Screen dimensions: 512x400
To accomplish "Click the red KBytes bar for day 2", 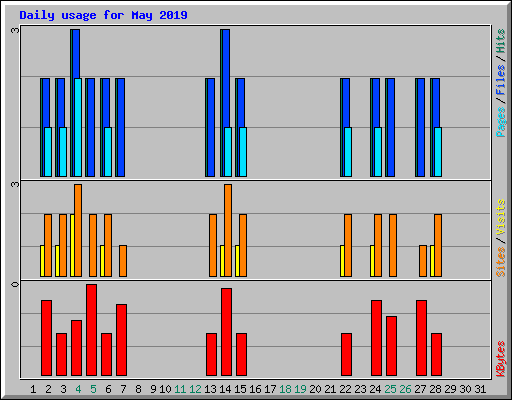I will coord(46,338).
